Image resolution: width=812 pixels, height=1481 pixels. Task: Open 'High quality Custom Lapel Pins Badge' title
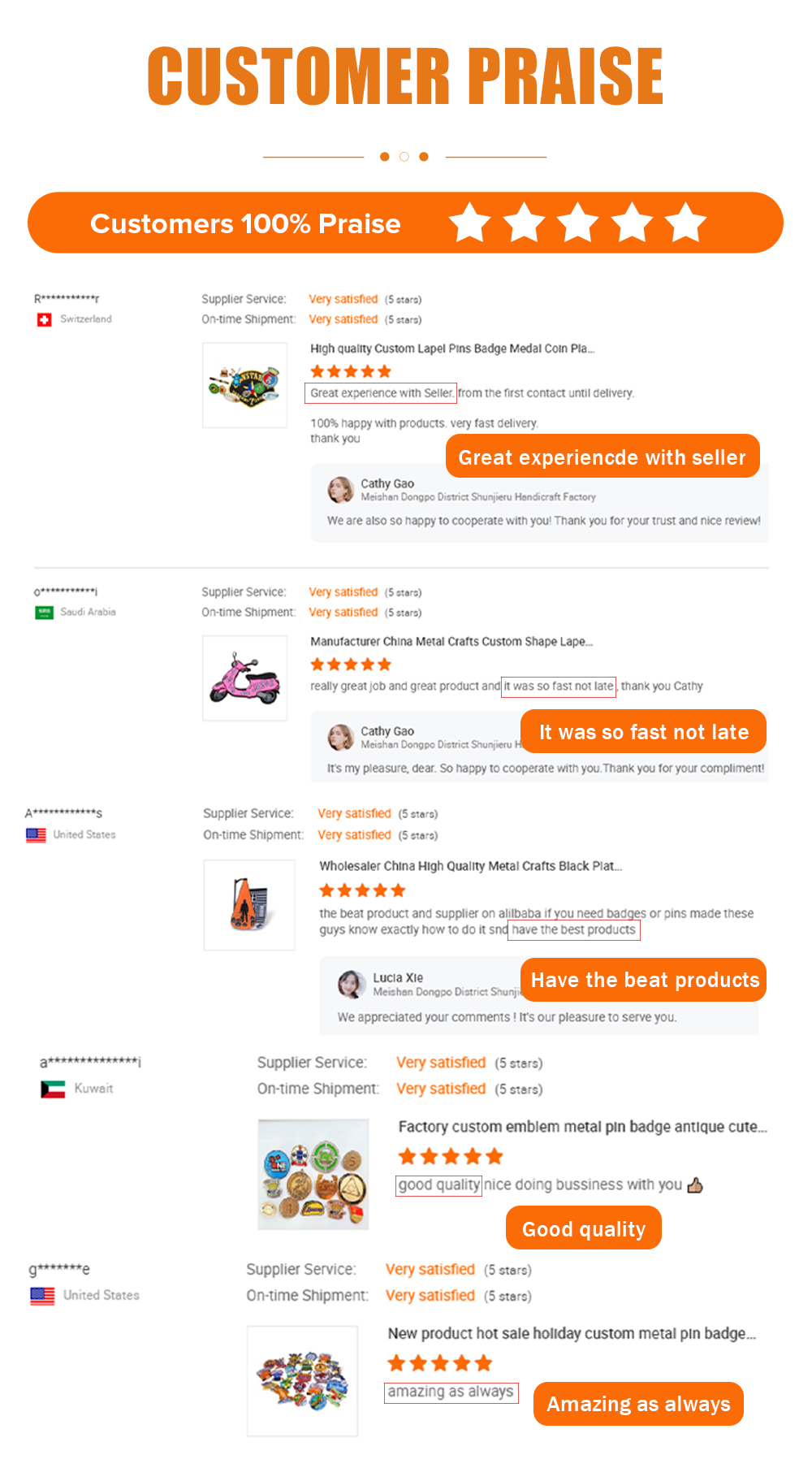pos(452,349)
